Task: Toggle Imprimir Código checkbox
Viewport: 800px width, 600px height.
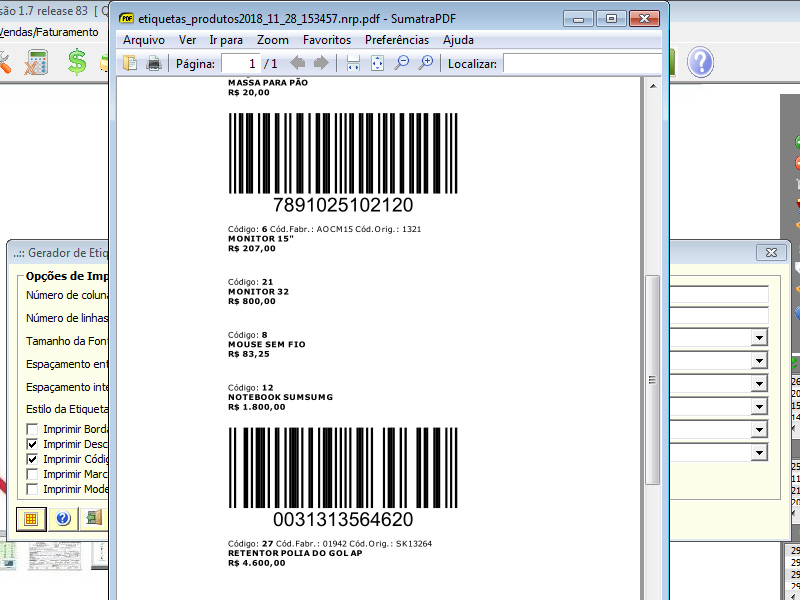Action: (x=32, y=459)
